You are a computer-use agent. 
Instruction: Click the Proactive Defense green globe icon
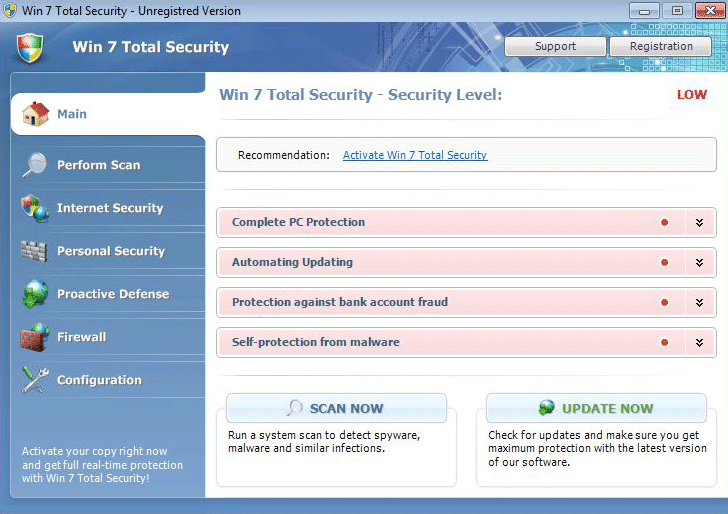pyautogui.click(x=35, y=294)
